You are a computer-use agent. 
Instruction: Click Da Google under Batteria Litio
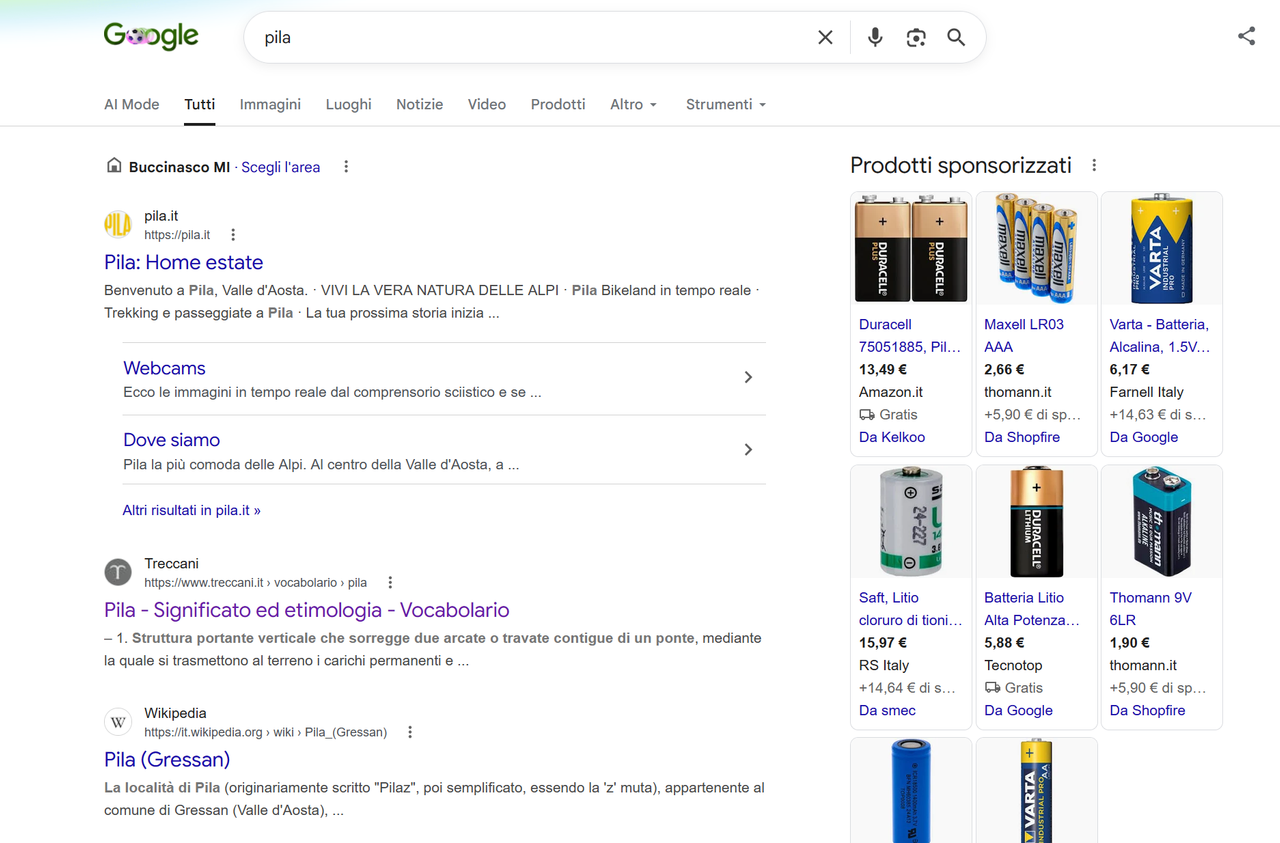[1018, 710]
